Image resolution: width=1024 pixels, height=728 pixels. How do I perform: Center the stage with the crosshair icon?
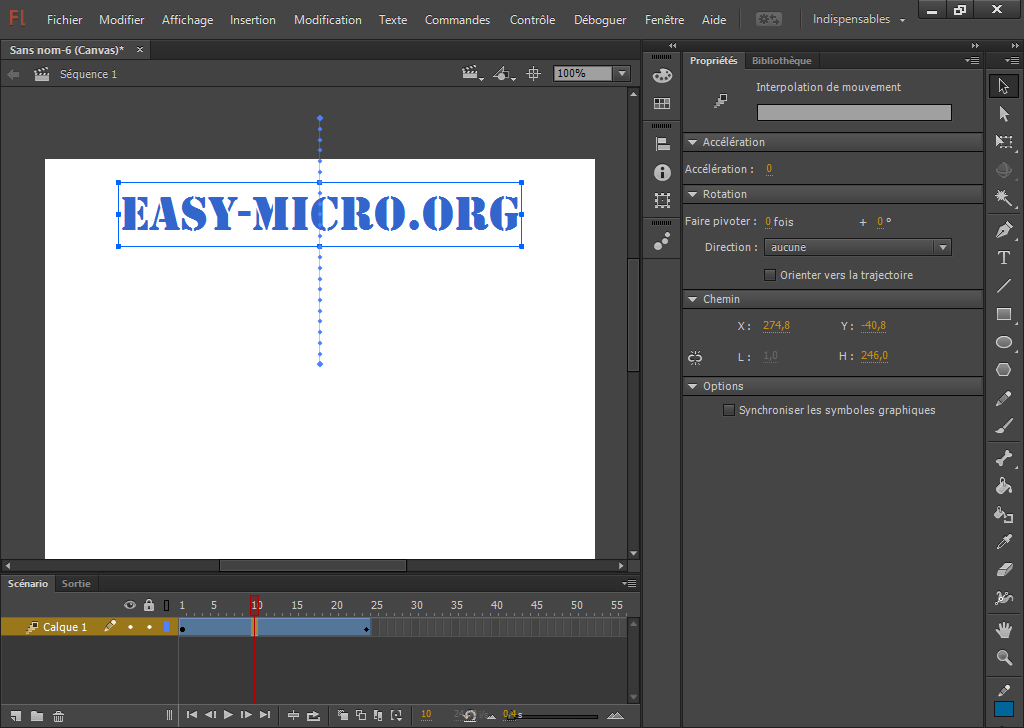(x=534, y=74)
